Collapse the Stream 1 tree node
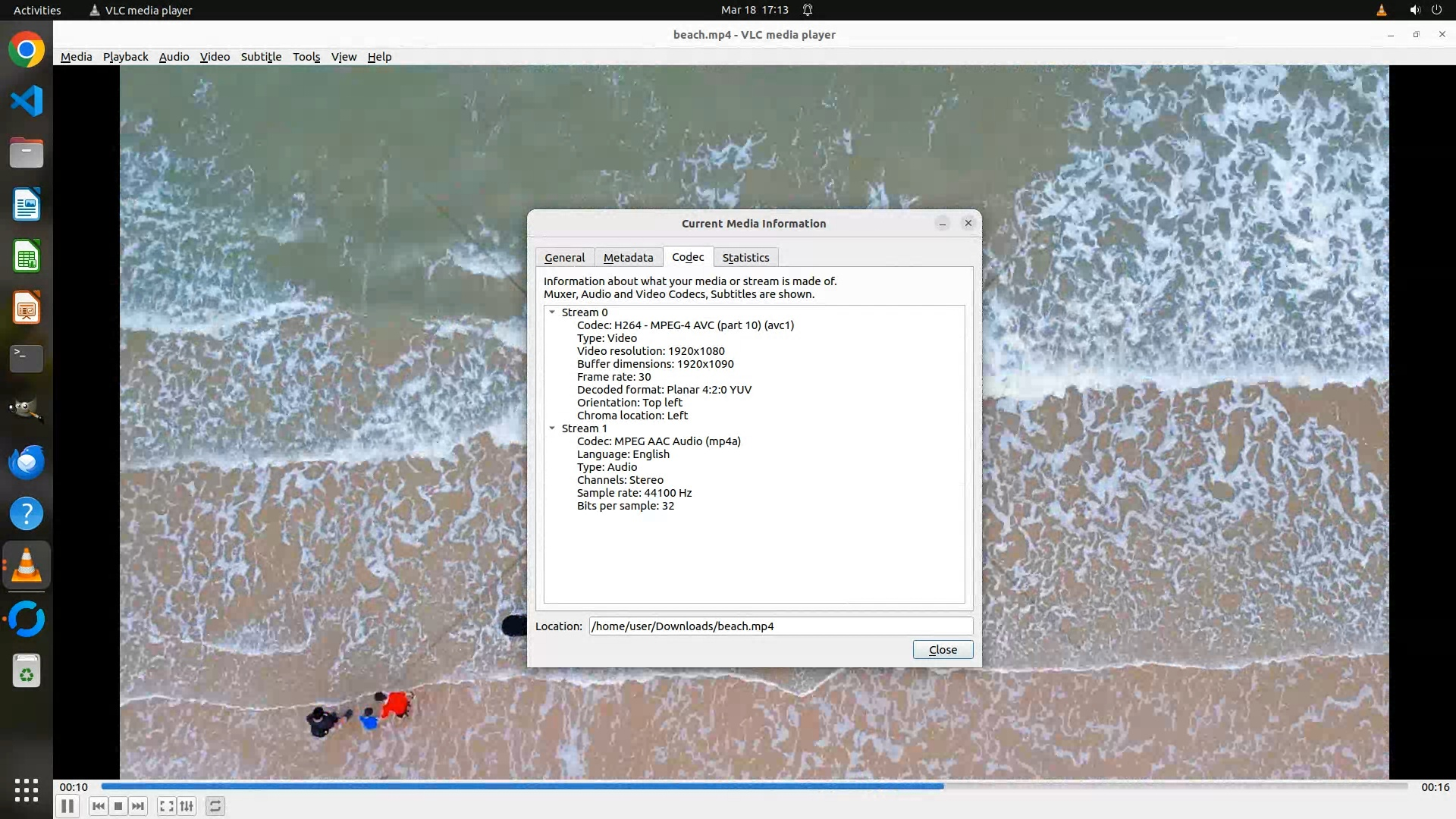1456x819 pixels. click(x=552, y=428)
